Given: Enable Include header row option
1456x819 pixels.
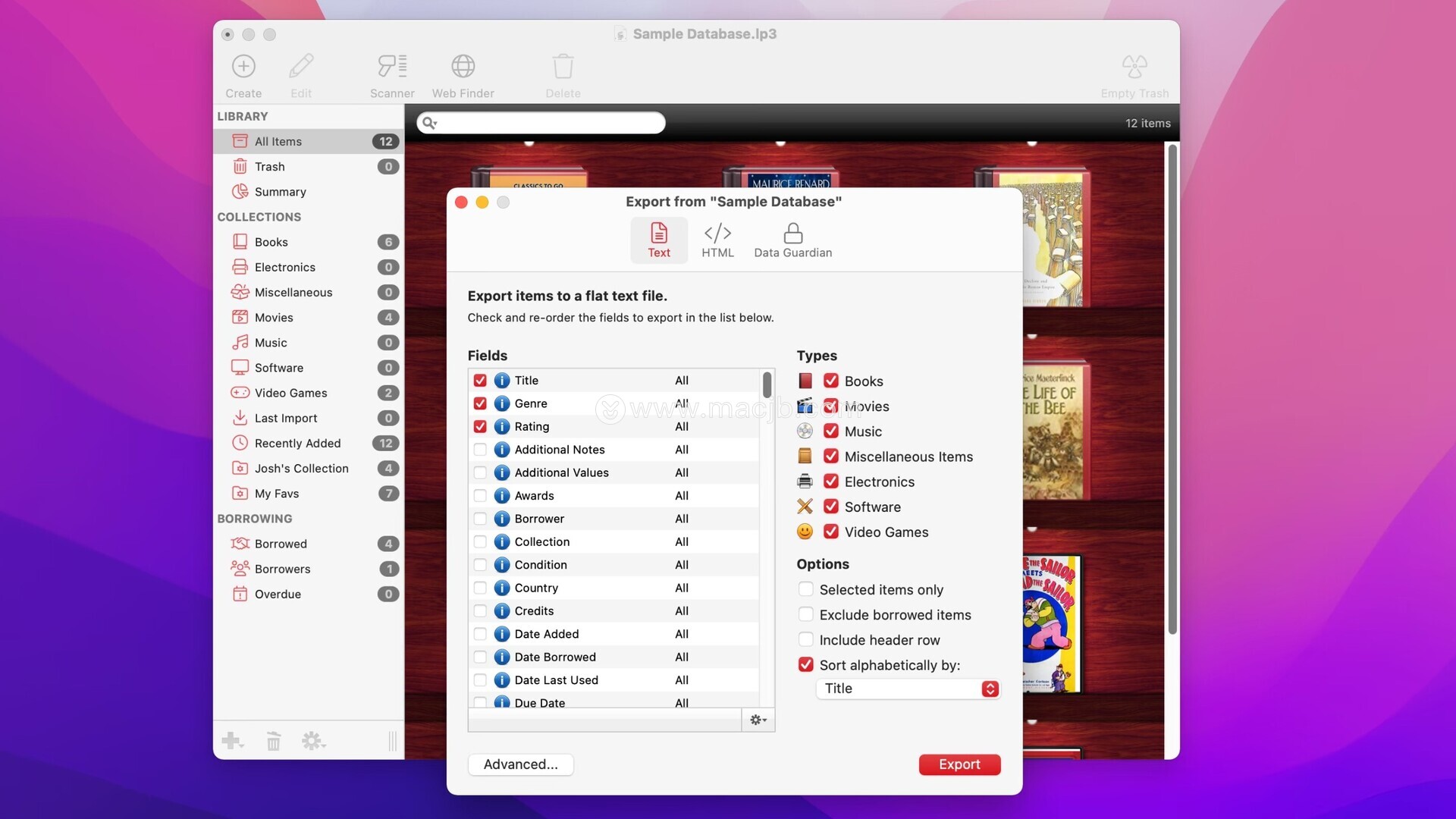Looking at the screenshot, I should [x=806, y=640].
